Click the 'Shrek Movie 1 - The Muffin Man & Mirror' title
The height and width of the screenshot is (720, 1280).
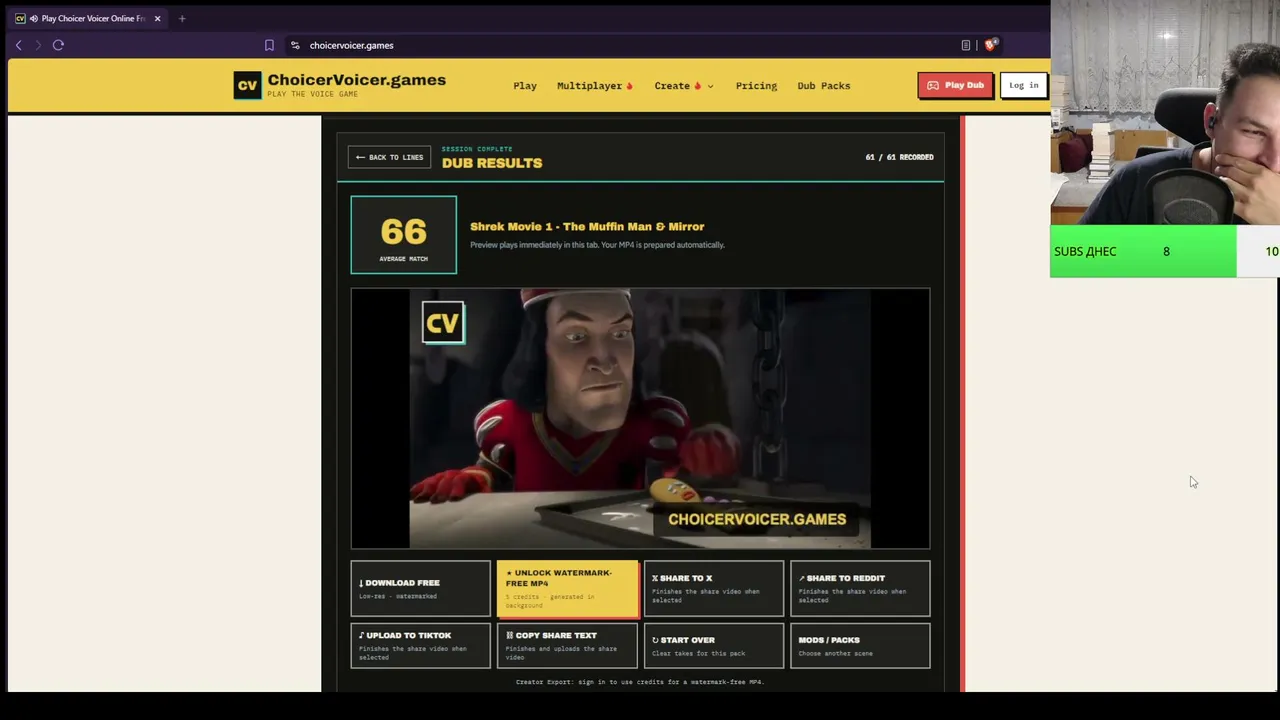click(x=587, y=226)
